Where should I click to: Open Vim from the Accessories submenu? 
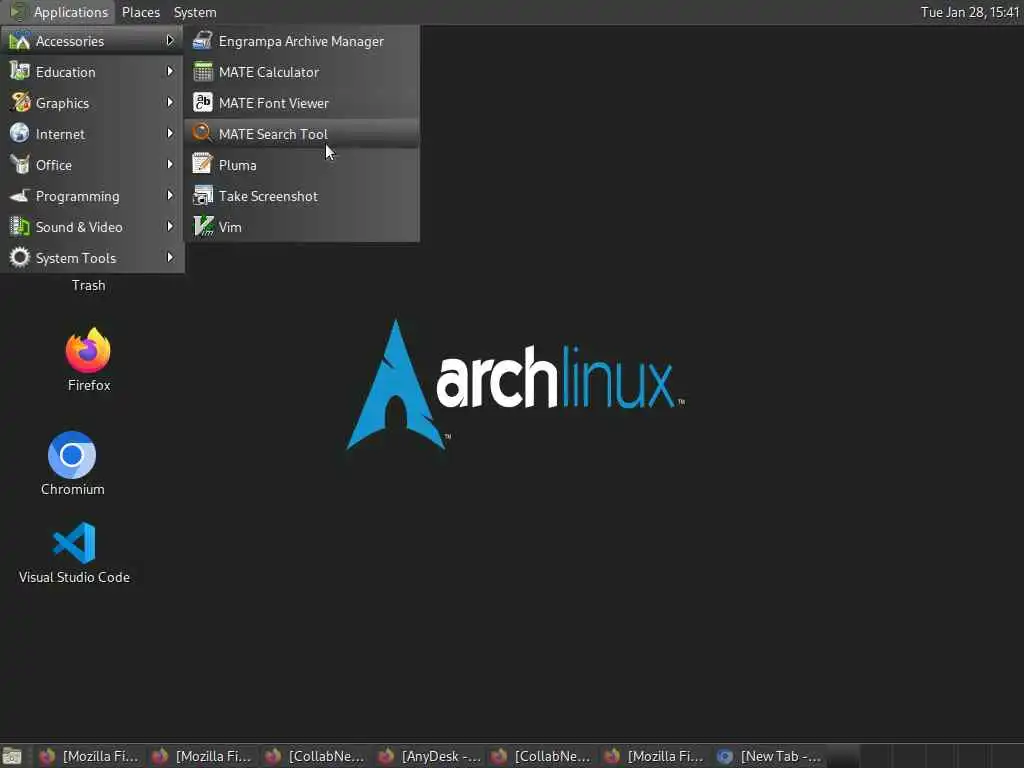click(301, 227)
